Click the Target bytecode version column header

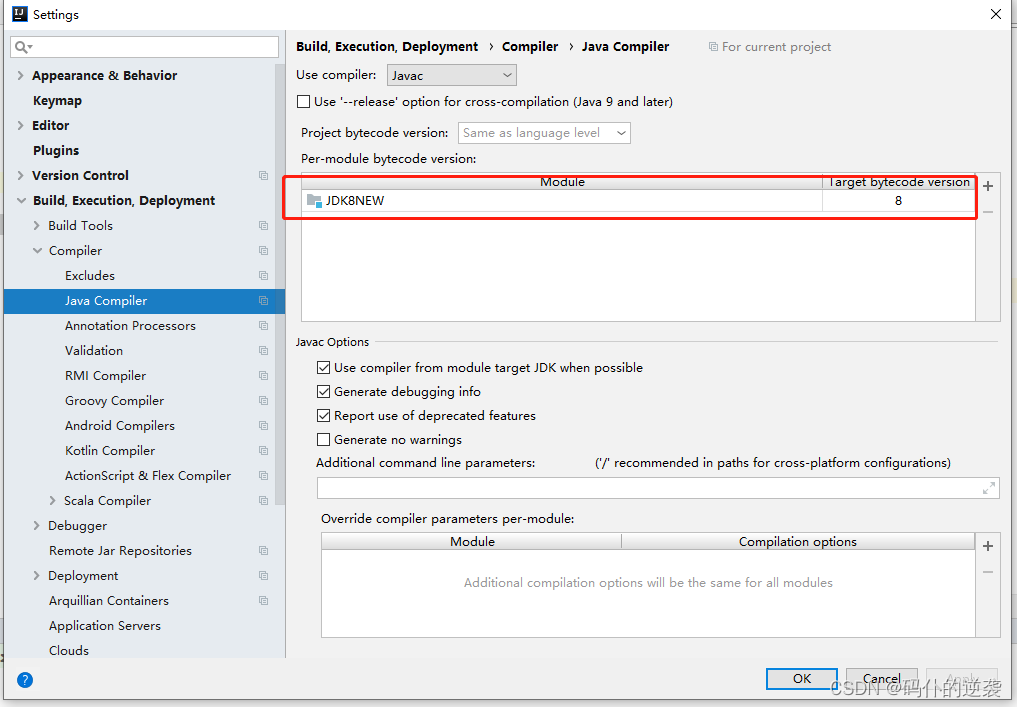pyautogui.click(x=898, y=182)
